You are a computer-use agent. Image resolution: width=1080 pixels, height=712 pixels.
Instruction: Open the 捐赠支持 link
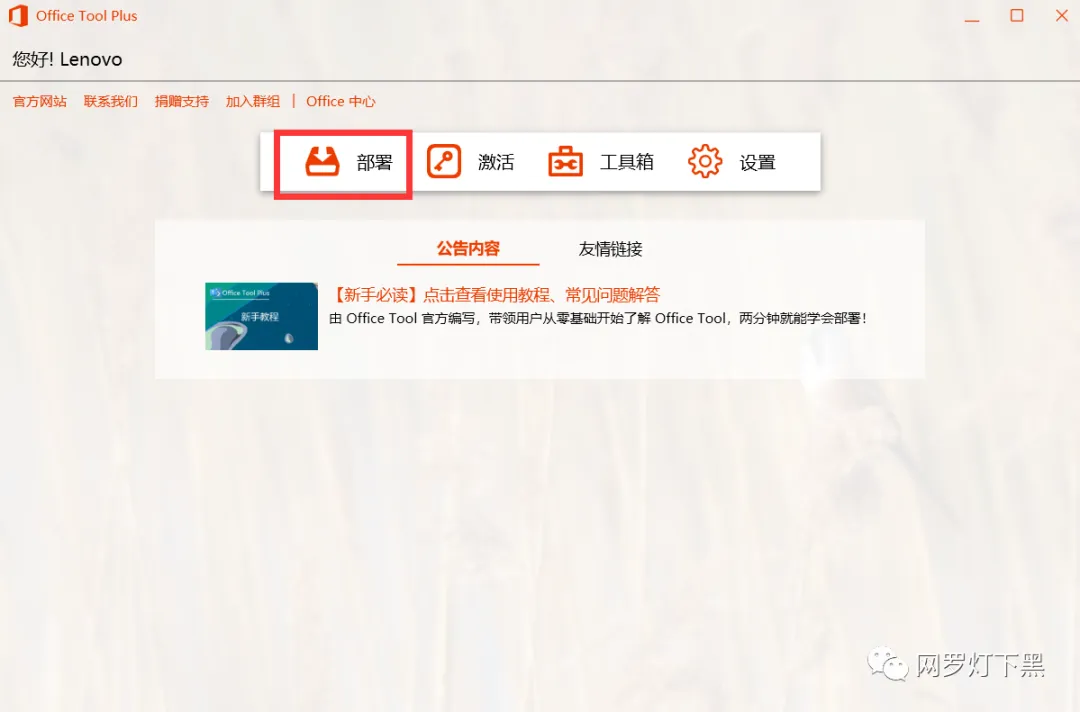182,101
